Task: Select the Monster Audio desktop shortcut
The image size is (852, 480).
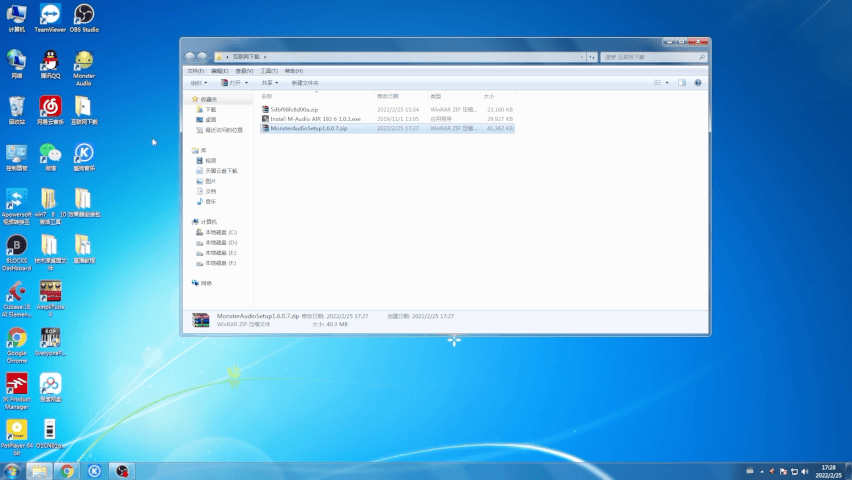Action: pyautogui.click(x=84, y=68)
